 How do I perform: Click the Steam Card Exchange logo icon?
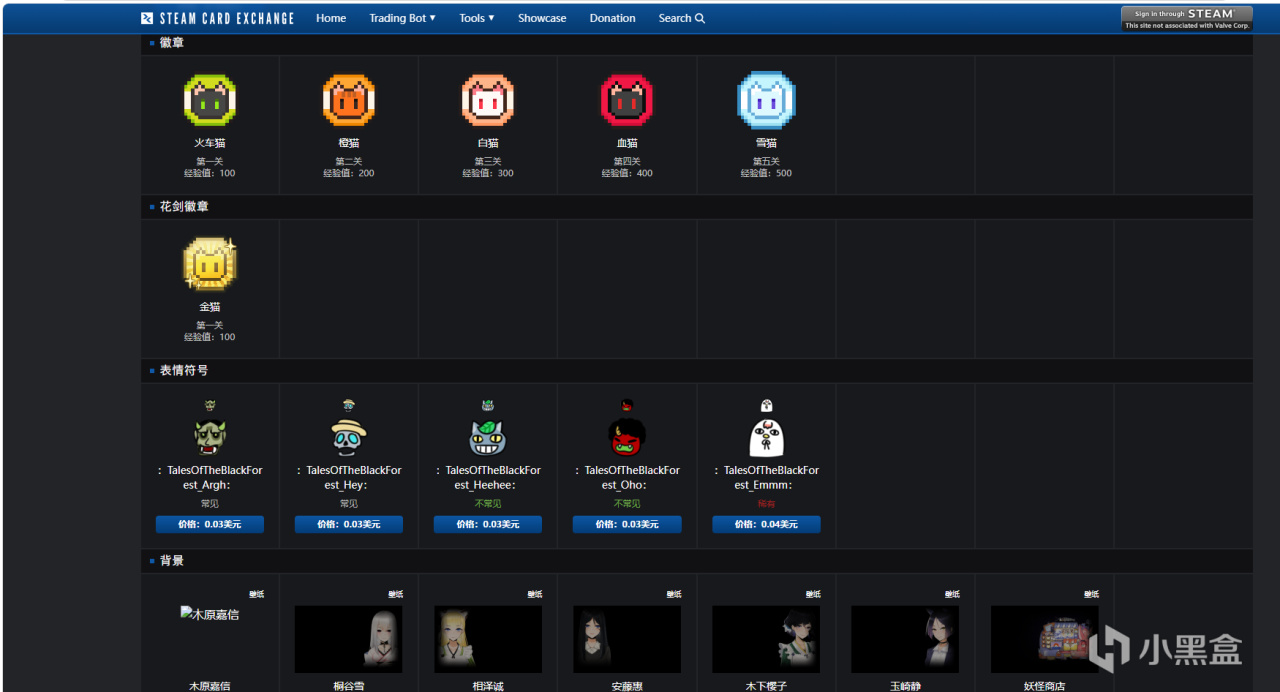coord(147,18)
